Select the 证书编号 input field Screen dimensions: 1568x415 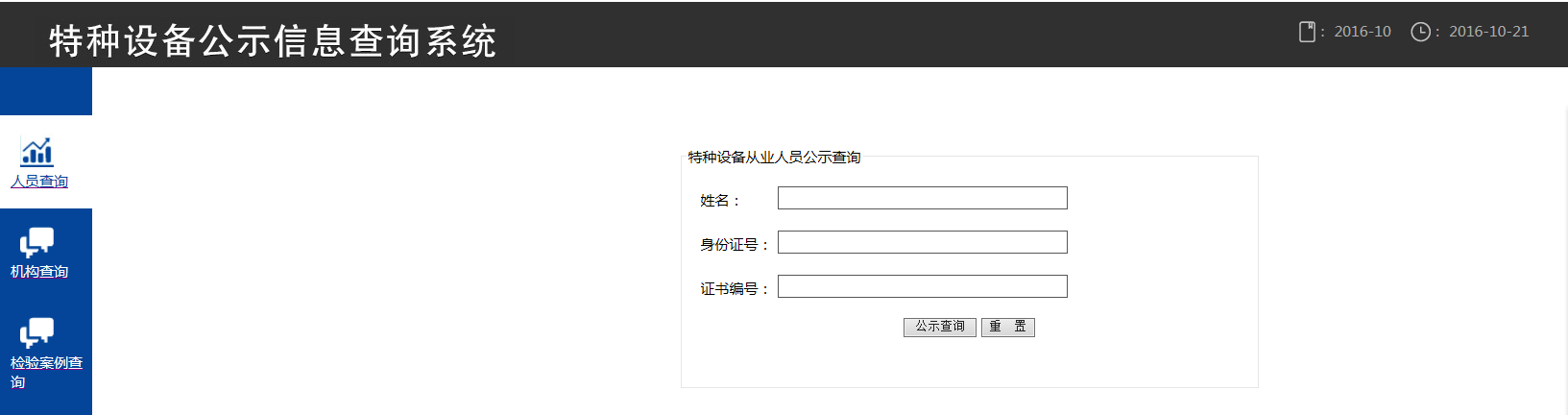tap(922, 286)
